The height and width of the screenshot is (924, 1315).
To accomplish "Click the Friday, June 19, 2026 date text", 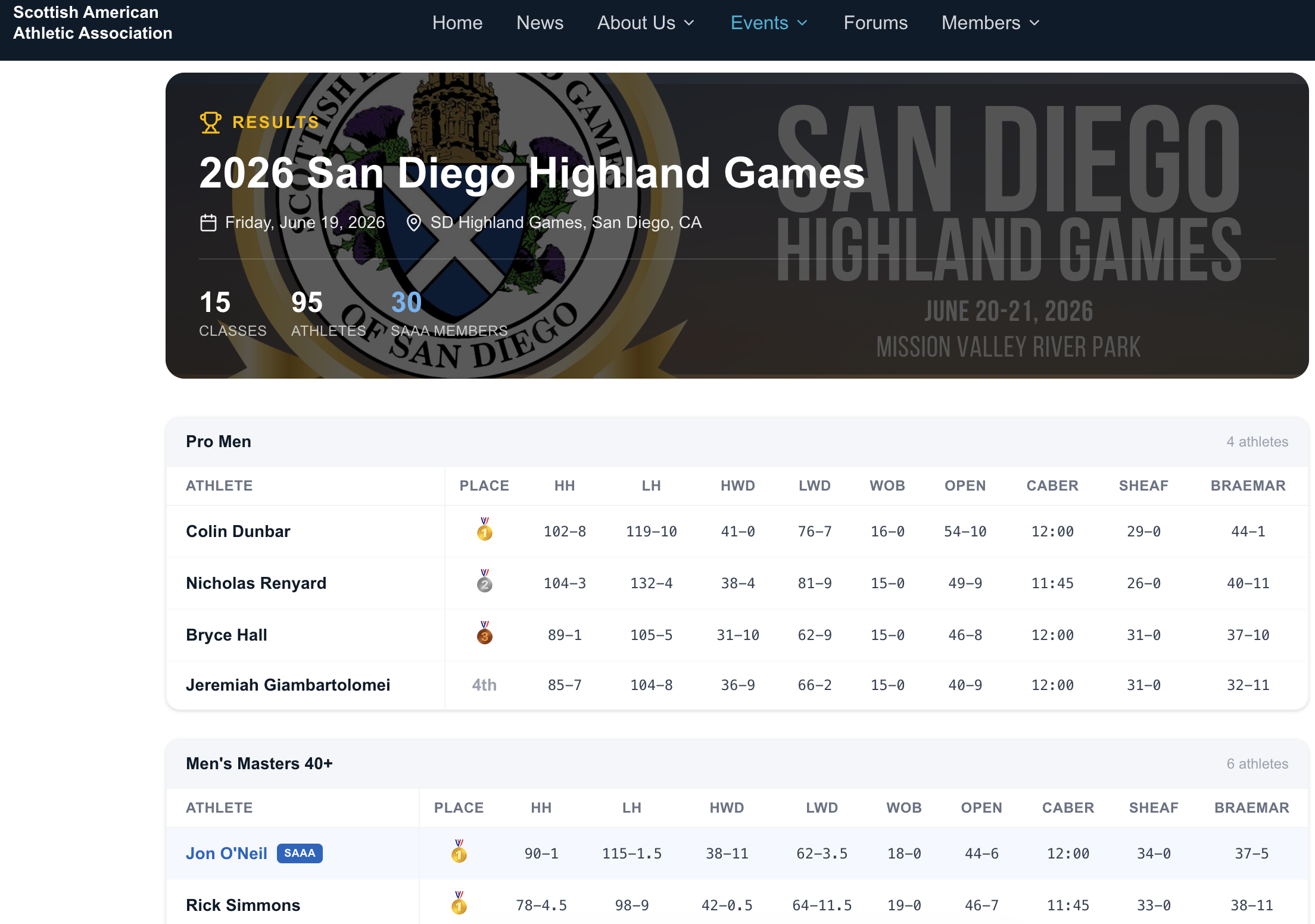I will coord(305,223).
